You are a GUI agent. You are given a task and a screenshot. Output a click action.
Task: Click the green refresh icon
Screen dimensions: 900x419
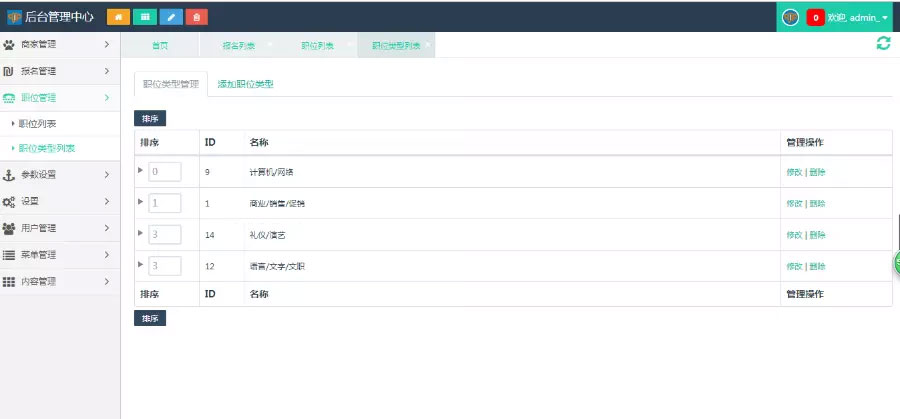tap(883, 43)
